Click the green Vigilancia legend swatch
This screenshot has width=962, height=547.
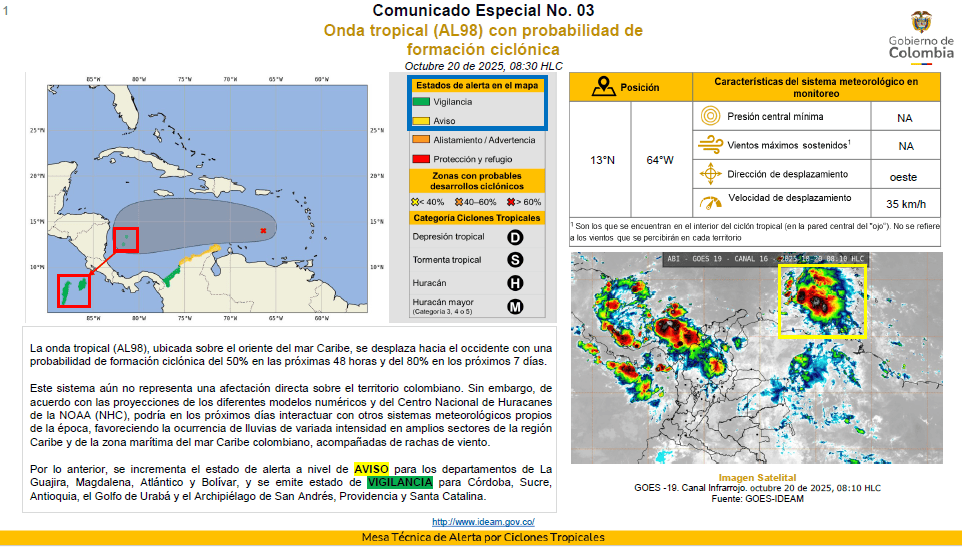coord(421,102)
